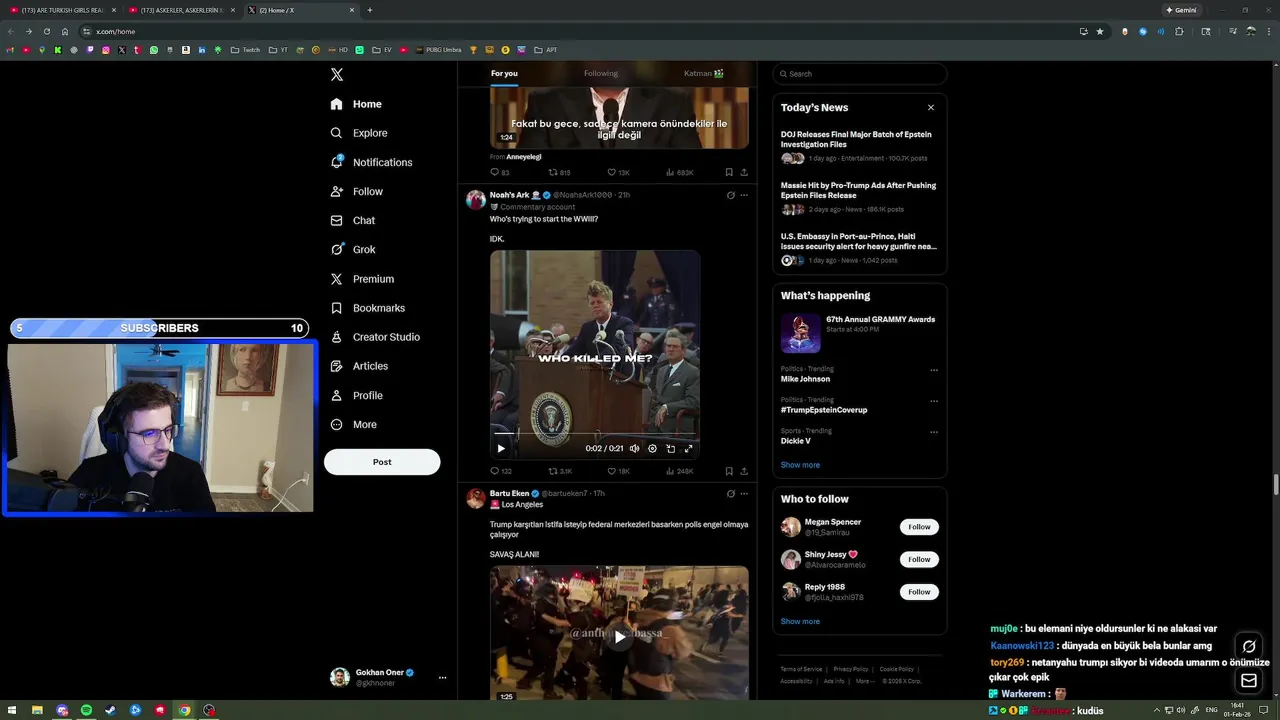The image size is (1280, 720).
Task: Switch to the Following tab
Action: [x=601, y=73]
